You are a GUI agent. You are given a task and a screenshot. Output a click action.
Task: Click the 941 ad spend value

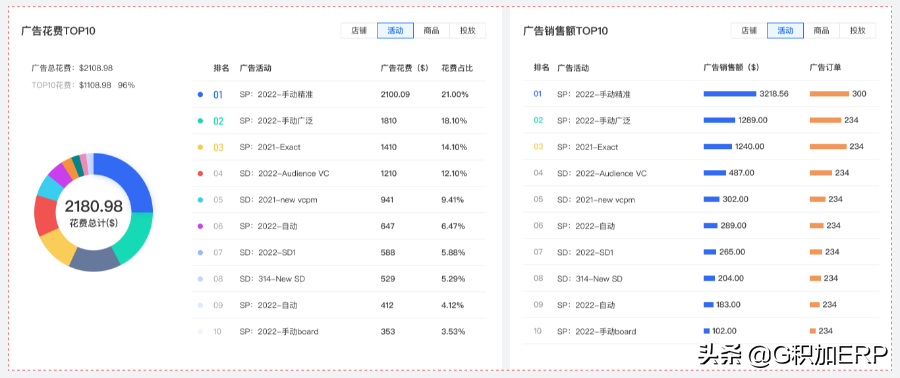(387, 200)
